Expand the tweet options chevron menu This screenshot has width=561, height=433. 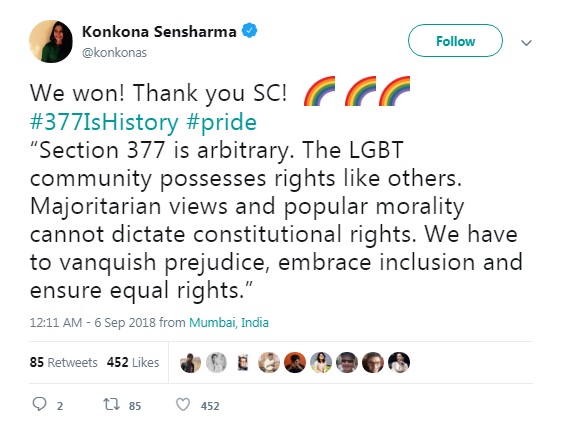point(526,43)
